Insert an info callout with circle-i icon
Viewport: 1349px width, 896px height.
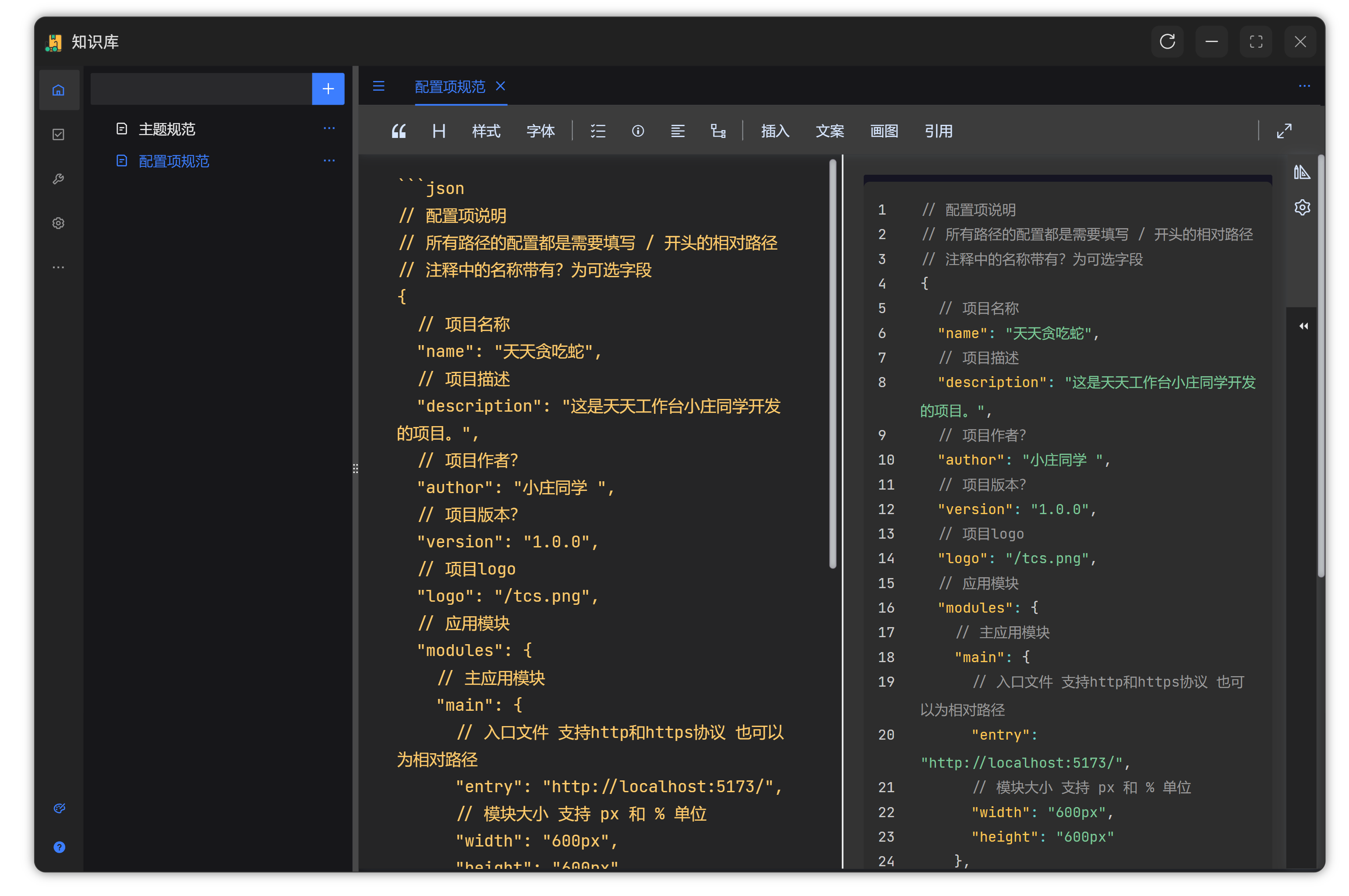638,131
